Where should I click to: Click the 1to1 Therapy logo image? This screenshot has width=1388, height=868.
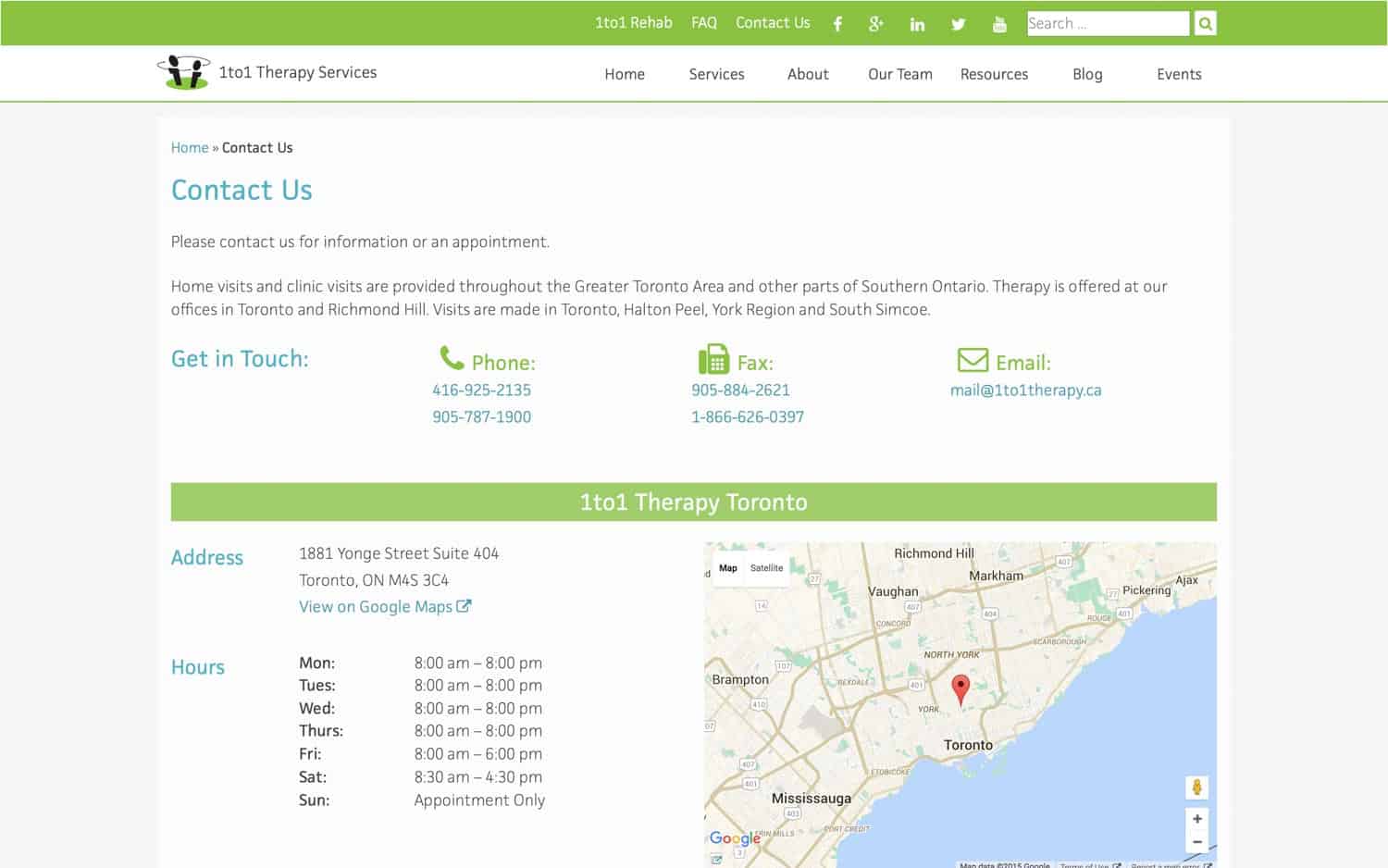coord(184,72)
